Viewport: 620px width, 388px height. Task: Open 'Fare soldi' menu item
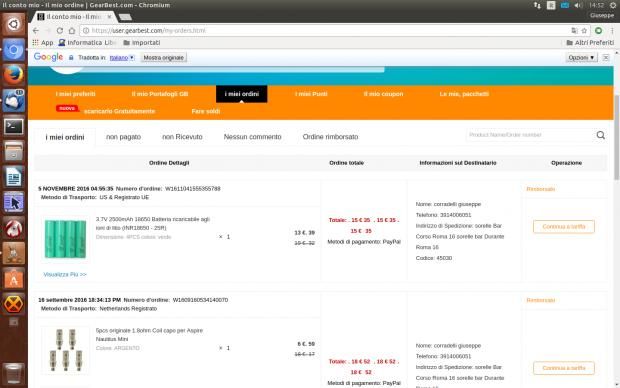coord(206,111)
